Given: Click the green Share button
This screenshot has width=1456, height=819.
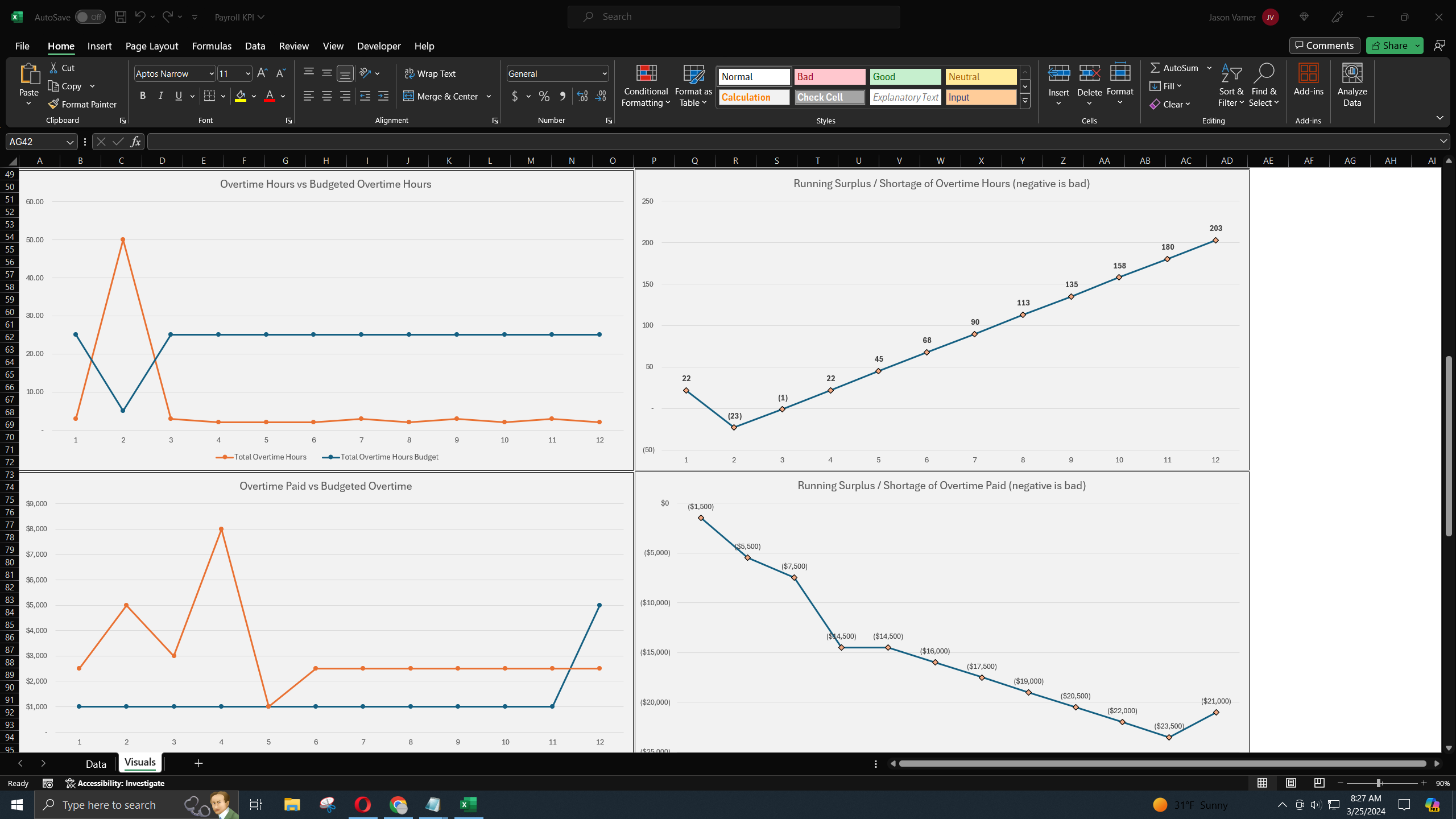Looking at the screenshot, I should 1389,45.
